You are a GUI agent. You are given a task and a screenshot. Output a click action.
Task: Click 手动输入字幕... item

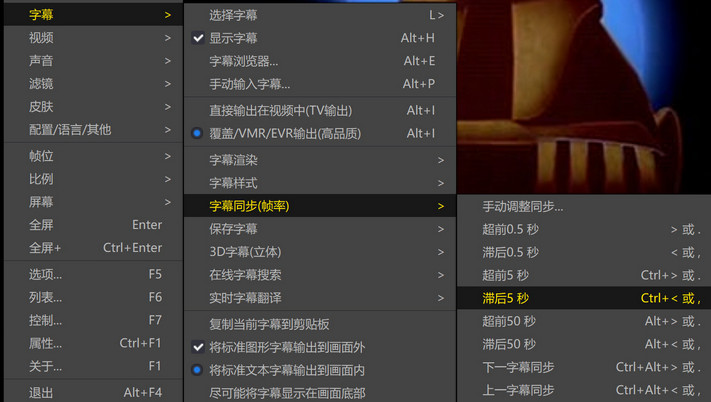pos(320,84)
